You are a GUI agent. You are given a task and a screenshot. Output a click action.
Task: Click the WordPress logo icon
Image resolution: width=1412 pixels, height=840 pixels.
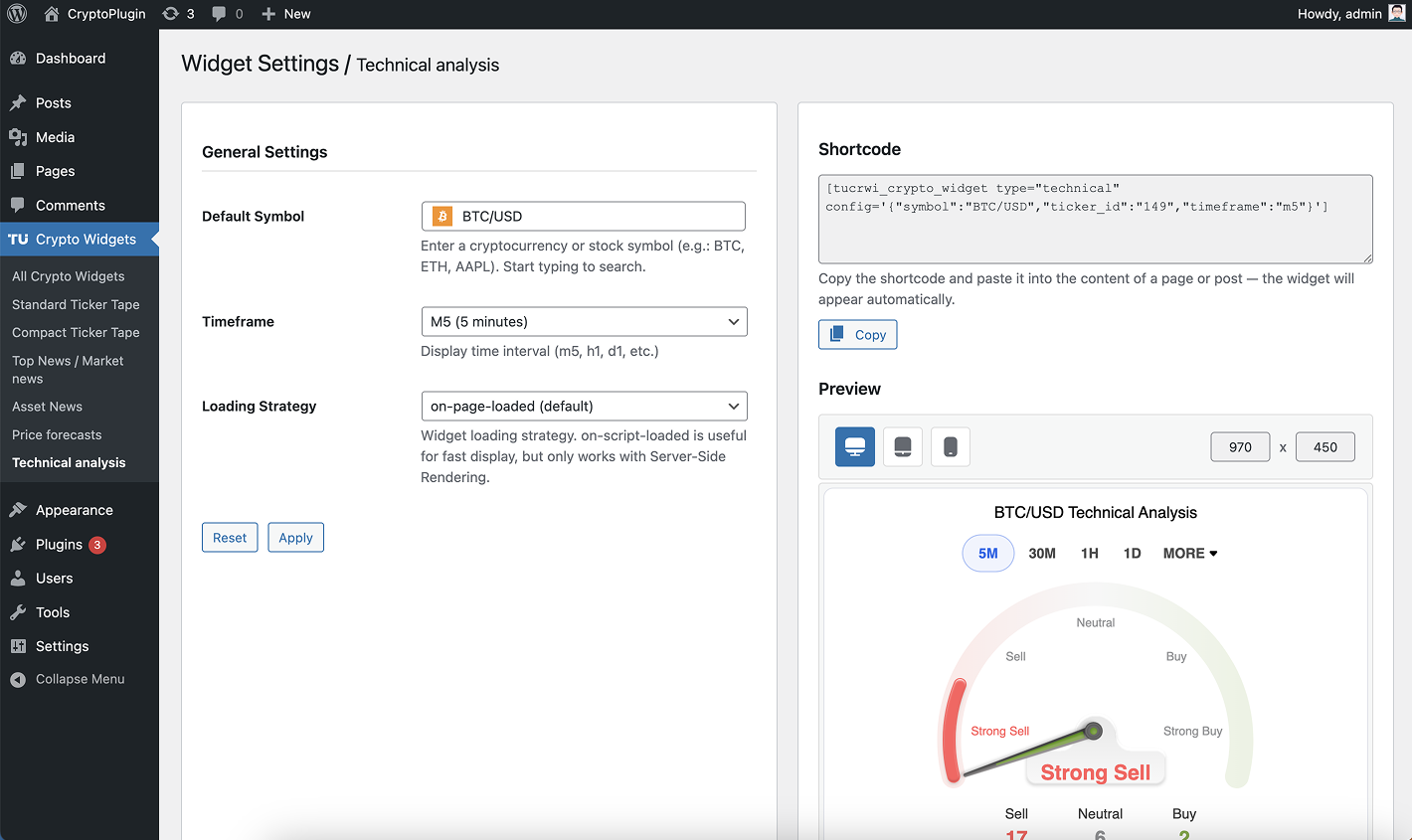[x=17, y=14]
